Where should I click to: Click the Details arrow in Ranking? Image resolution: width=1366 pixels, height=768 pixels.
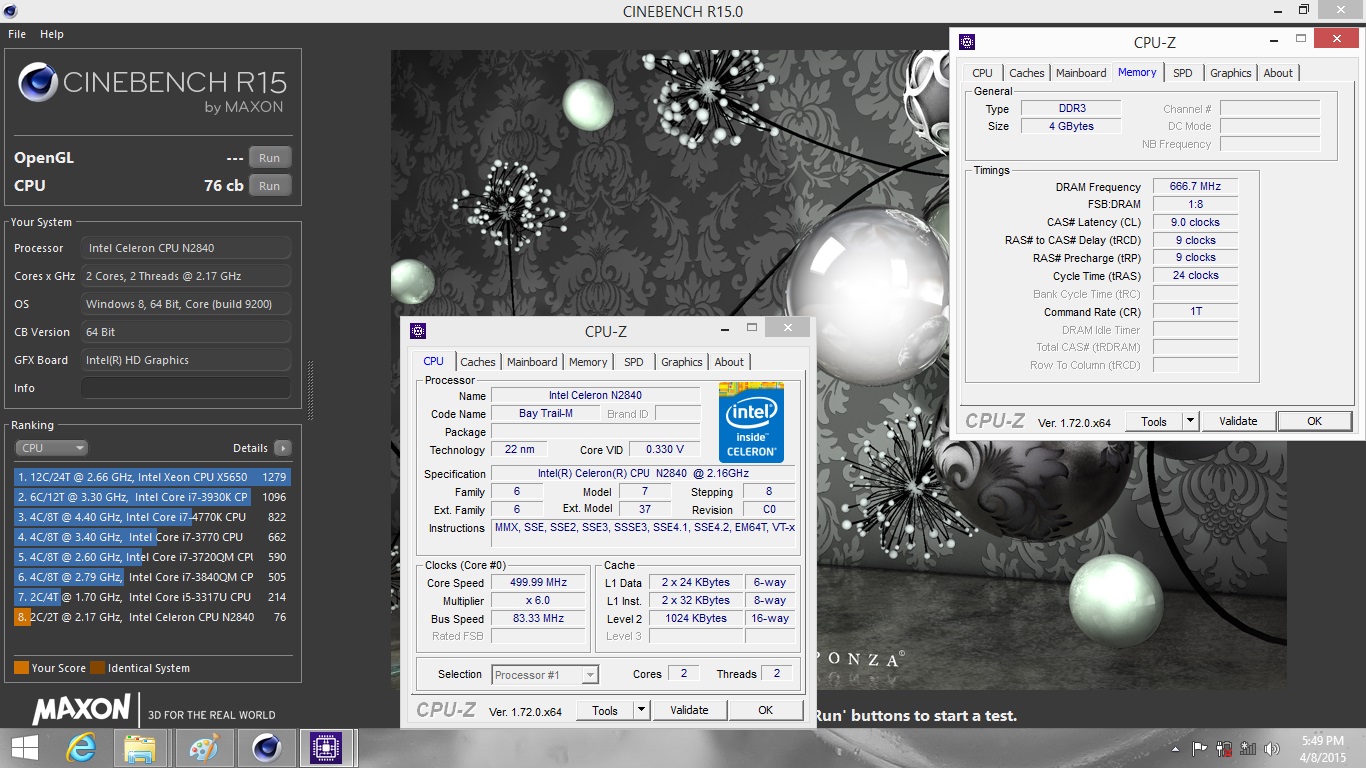[283, 448]
